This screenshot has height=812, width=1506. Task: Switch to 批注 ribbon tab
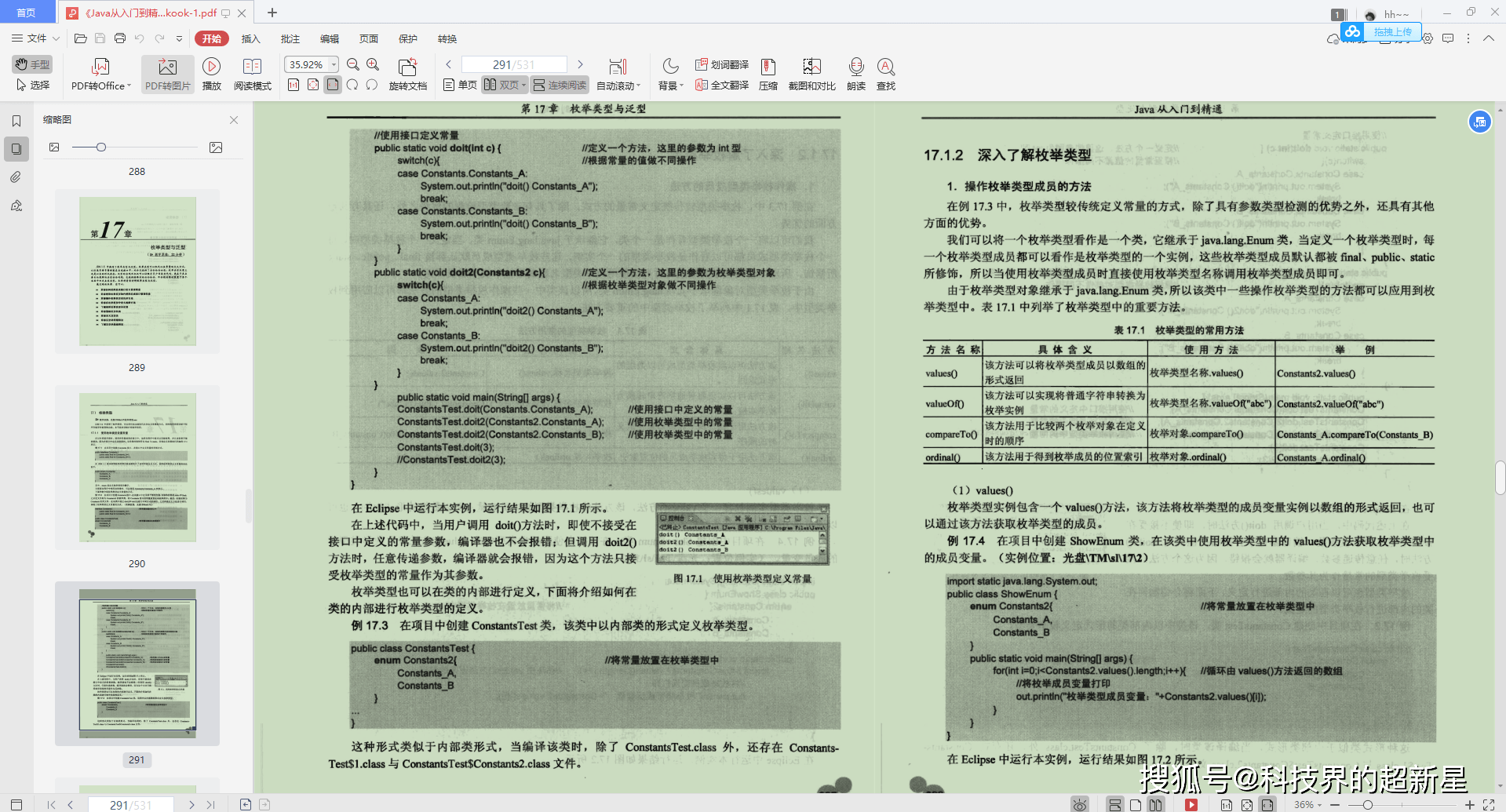coord(290,38)
